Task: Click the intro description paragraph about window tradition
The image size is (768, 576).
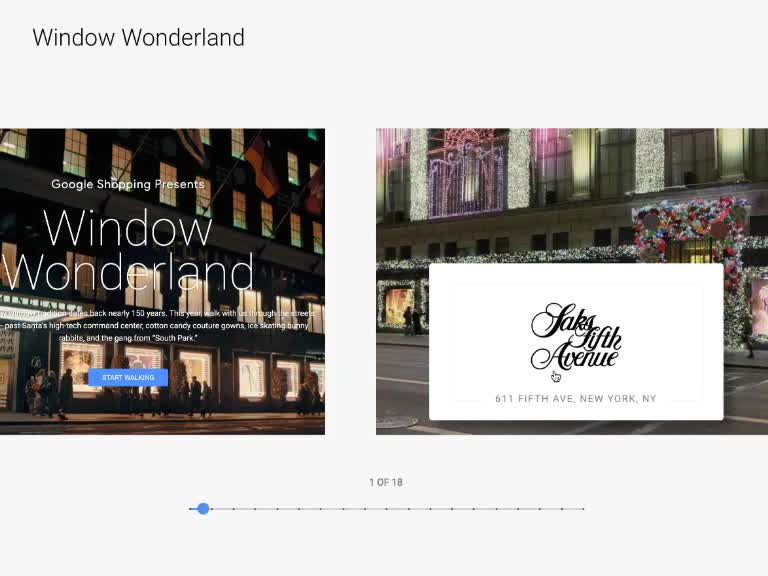Action: pos(157,325)
